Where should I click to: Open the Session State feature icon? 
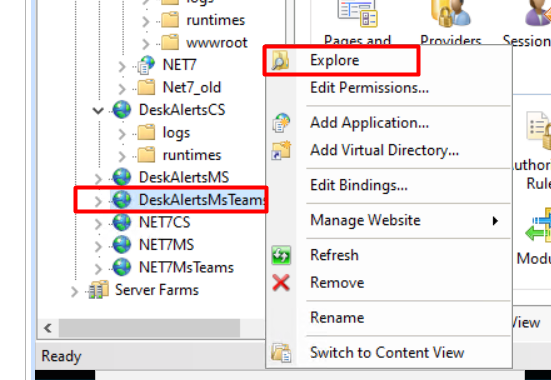(x=538, y=13)
